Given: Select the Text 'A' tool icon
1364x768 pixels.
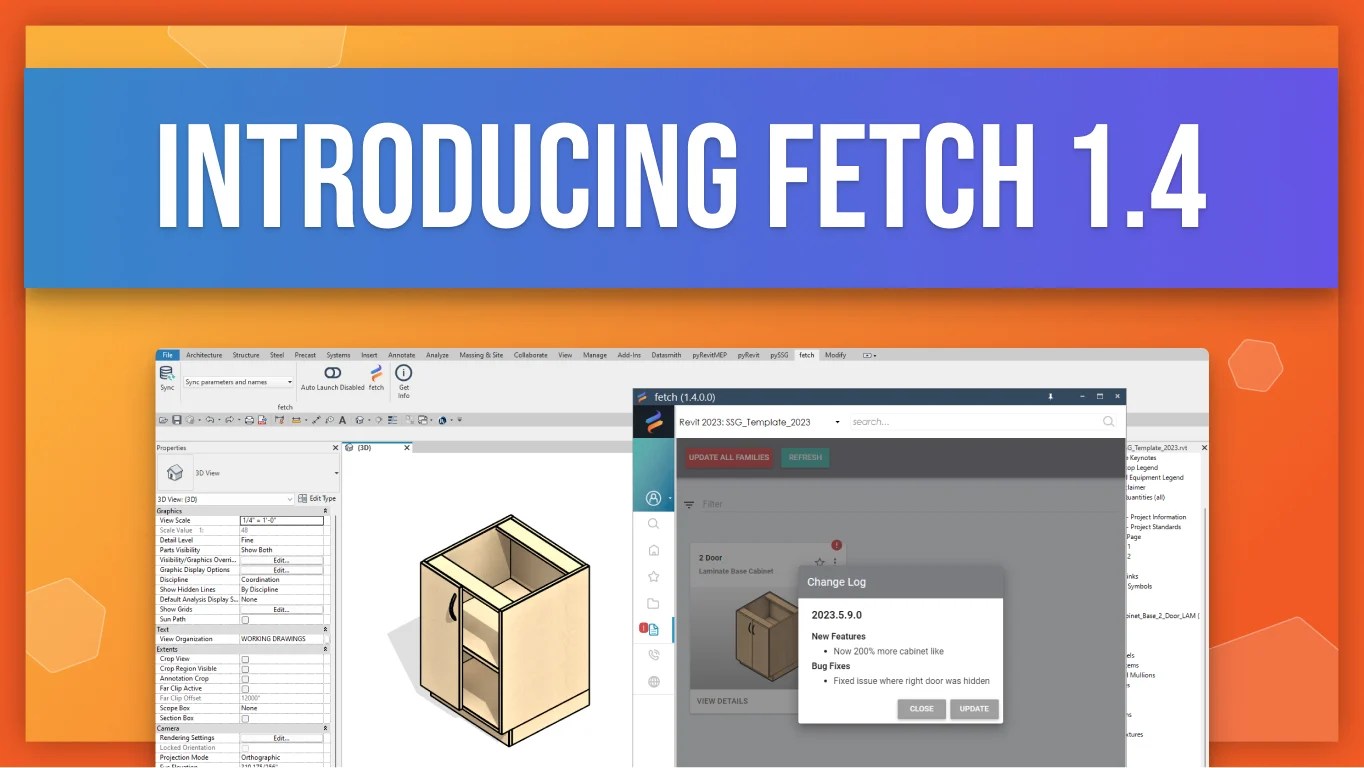Looking at the screenshot, I should tap(343, 420).
